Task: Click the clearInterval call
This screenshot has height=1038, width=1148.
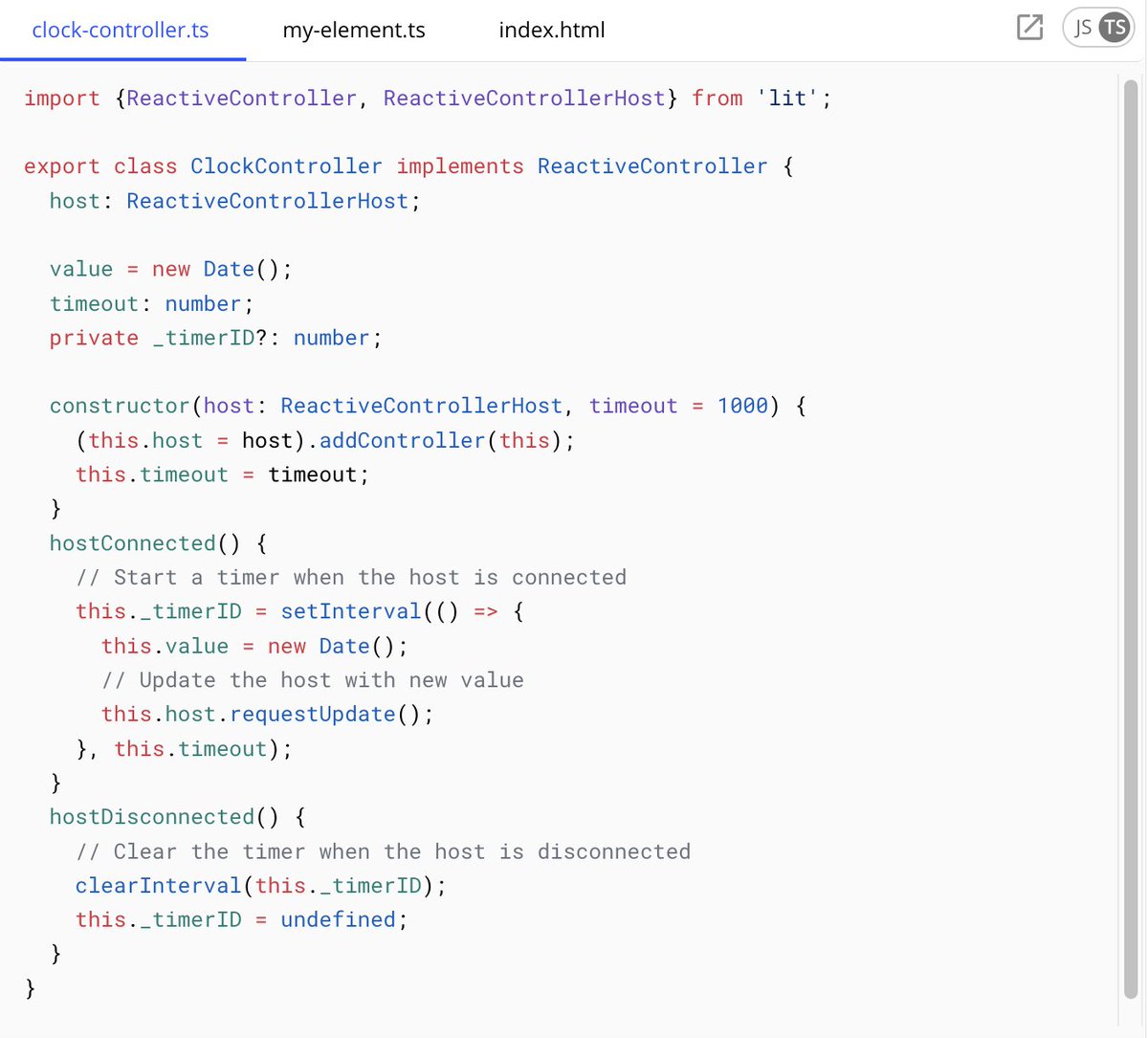Action: tap(158, 886)
